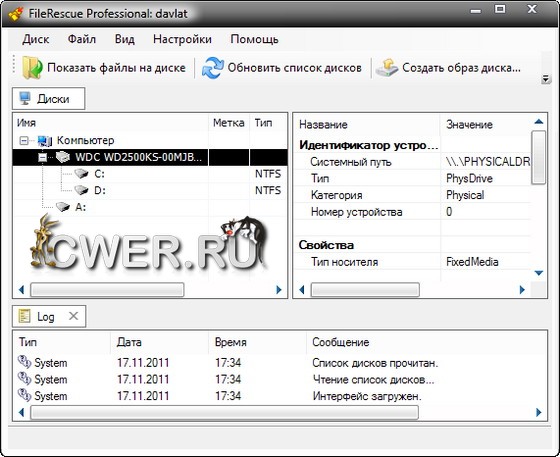
Task: Click disk tree scroll right arrow
Action: tap(279, 290)
